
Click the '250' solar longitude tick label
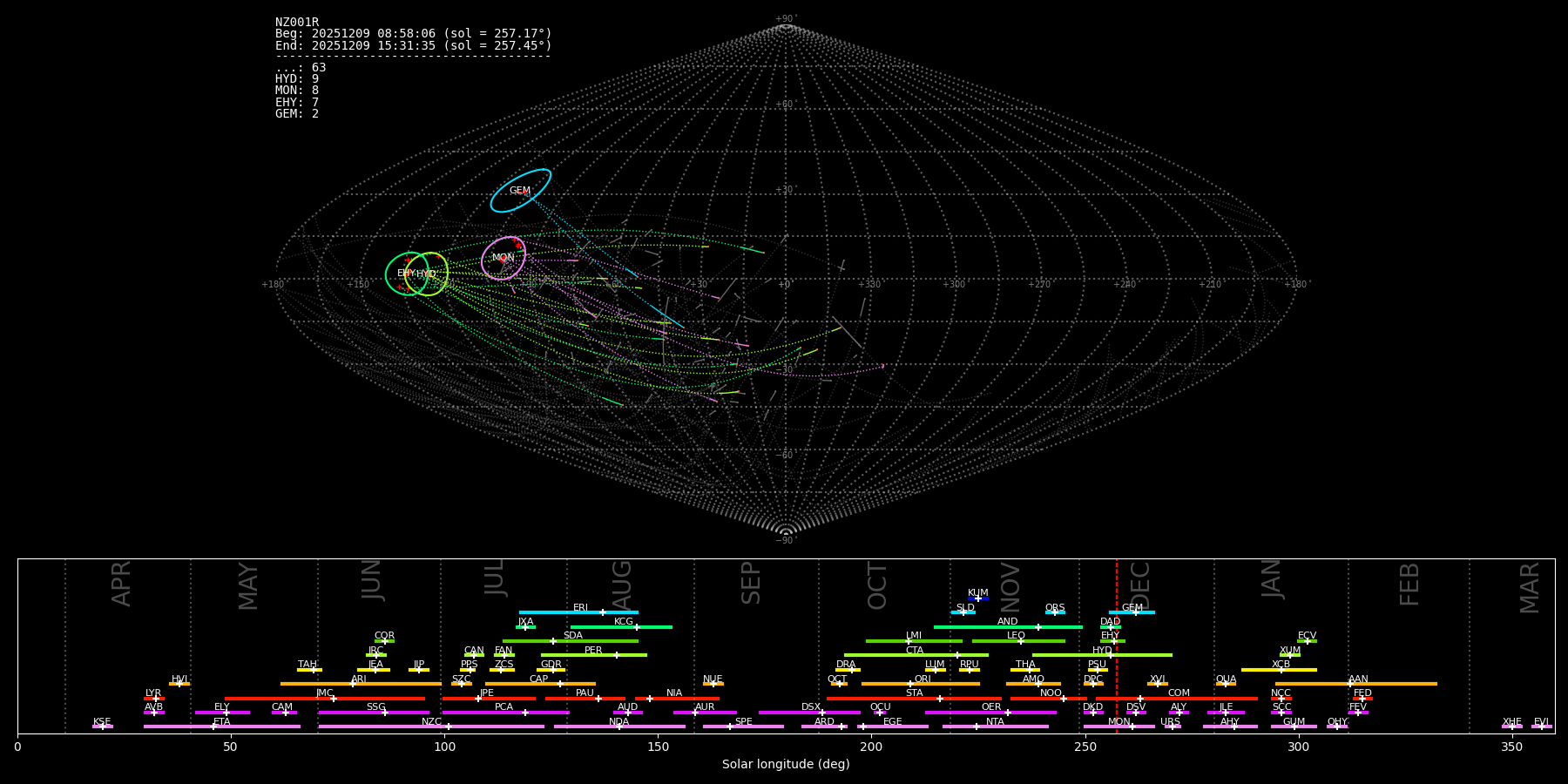[x=1085, y=747]
